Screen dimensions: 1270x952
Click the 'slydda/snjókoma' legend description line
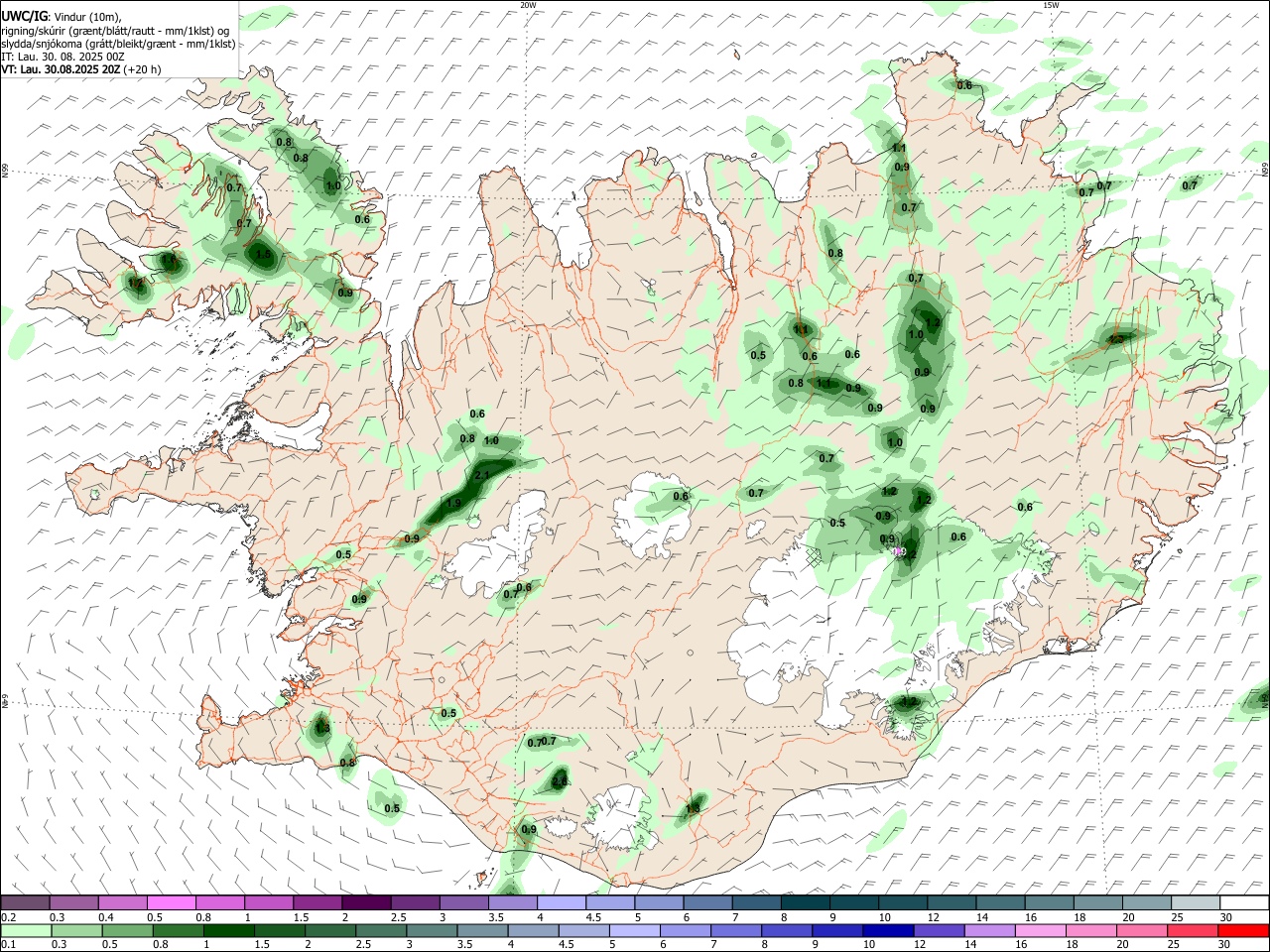pyautogui.click(x=118, y=44)
